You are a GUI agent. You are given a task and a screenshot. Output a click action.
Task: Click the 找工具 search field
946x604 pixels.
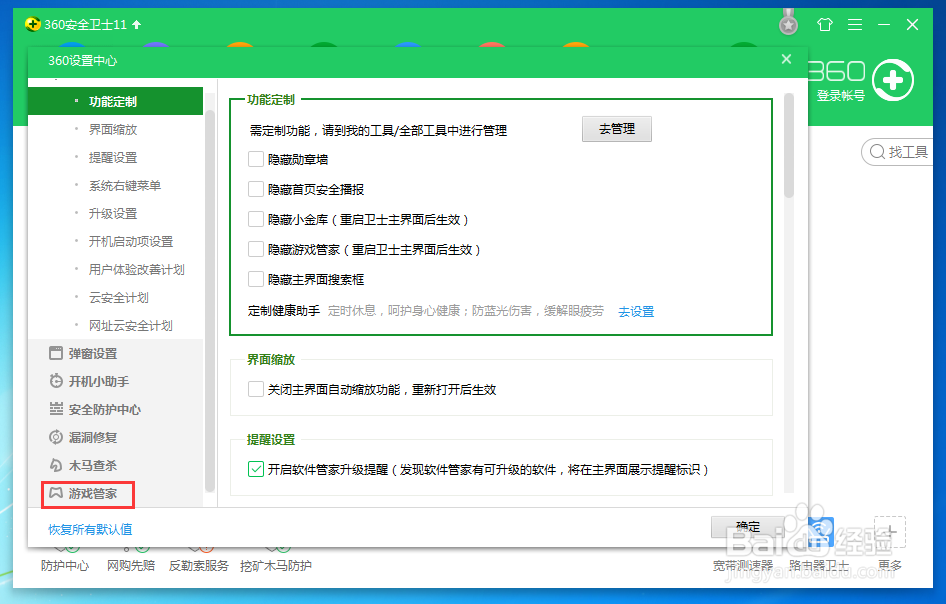pos(898,151)
